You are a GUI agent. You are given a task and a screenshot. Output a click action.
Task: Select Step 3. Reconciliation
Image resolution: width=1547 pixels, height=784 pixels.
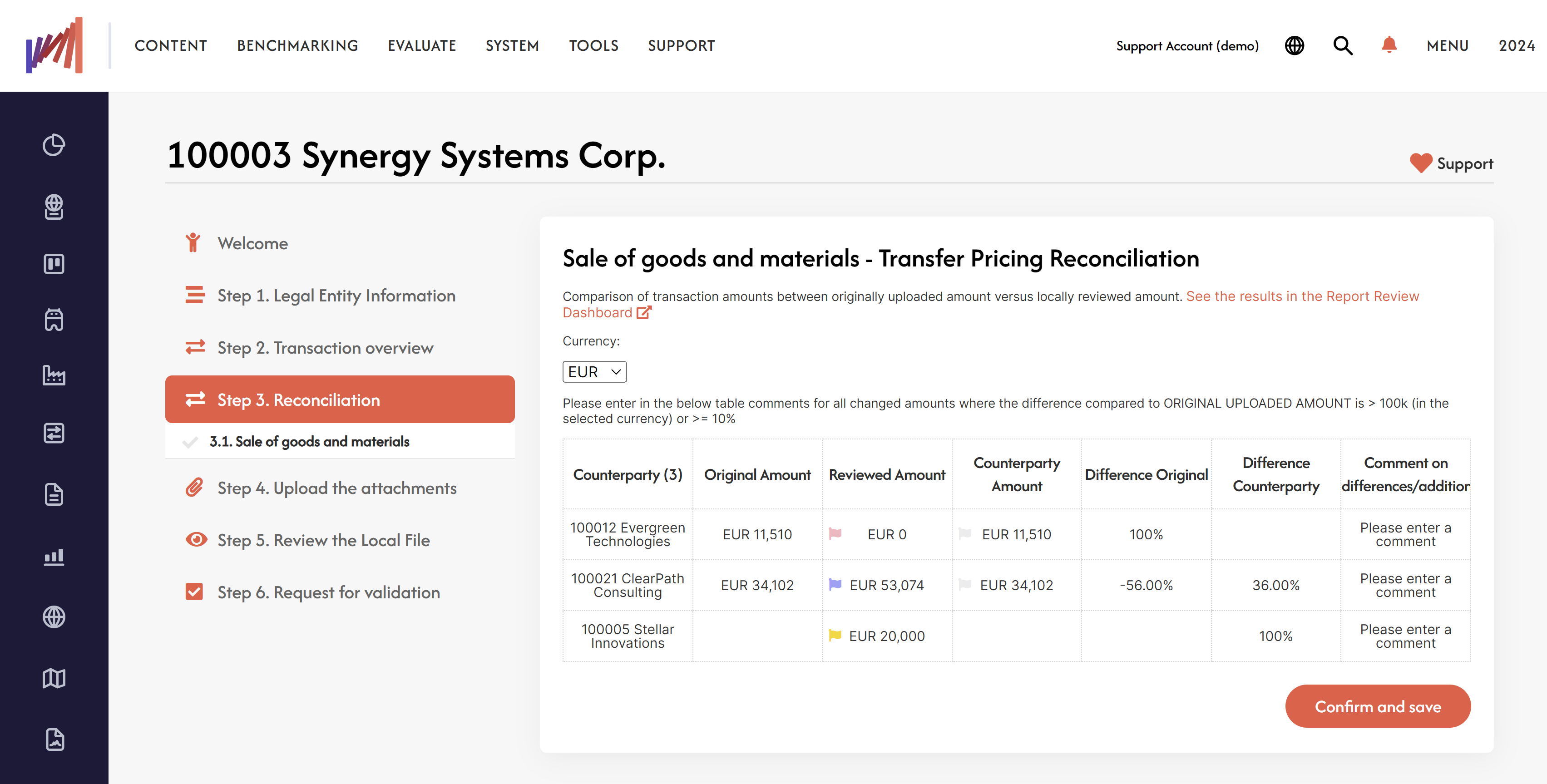coord(340,400)
